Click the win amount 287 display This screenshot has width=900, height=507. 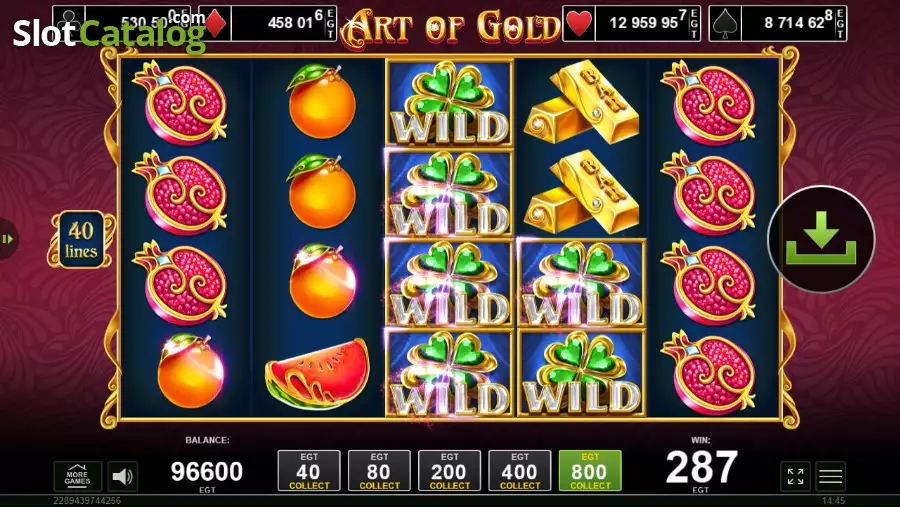tap(701, 467)
